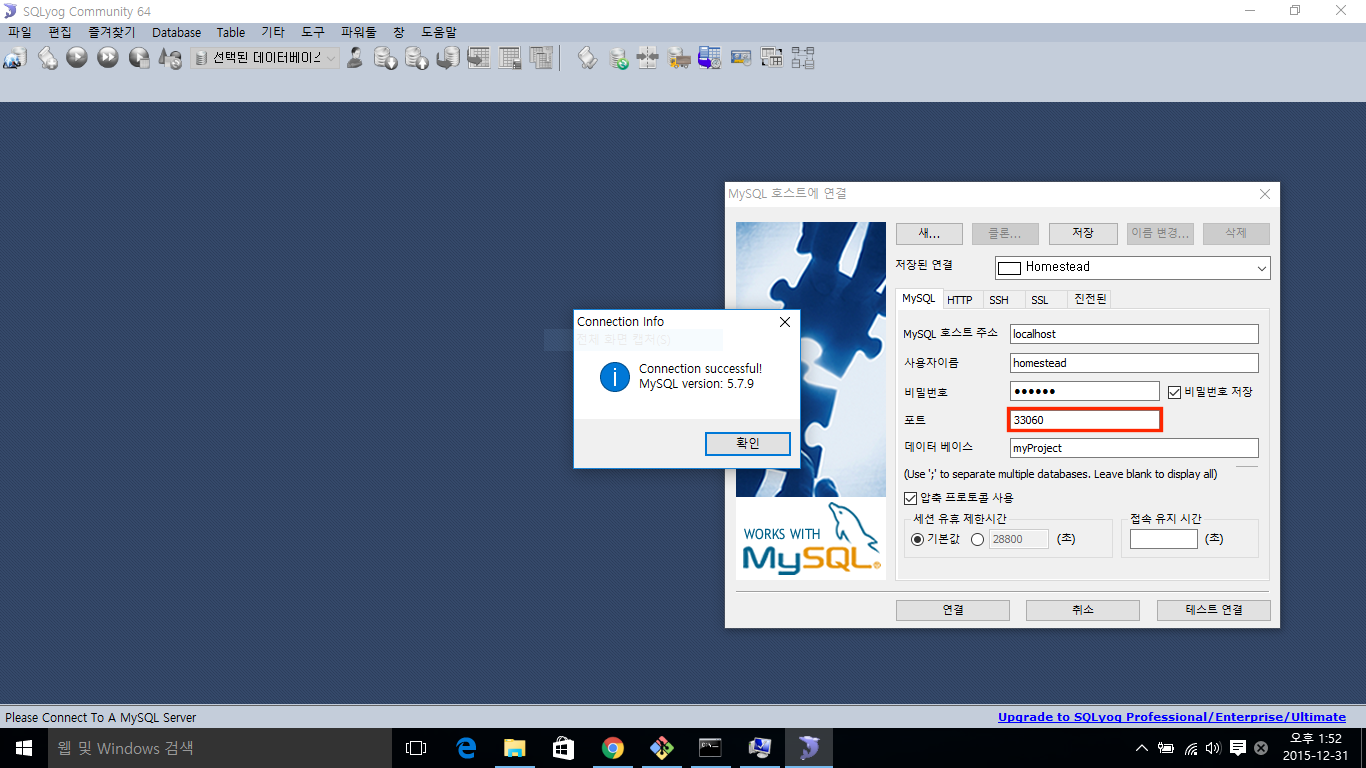Open the Database menu
The image size is (1366, 768).
tap(176, 33)
